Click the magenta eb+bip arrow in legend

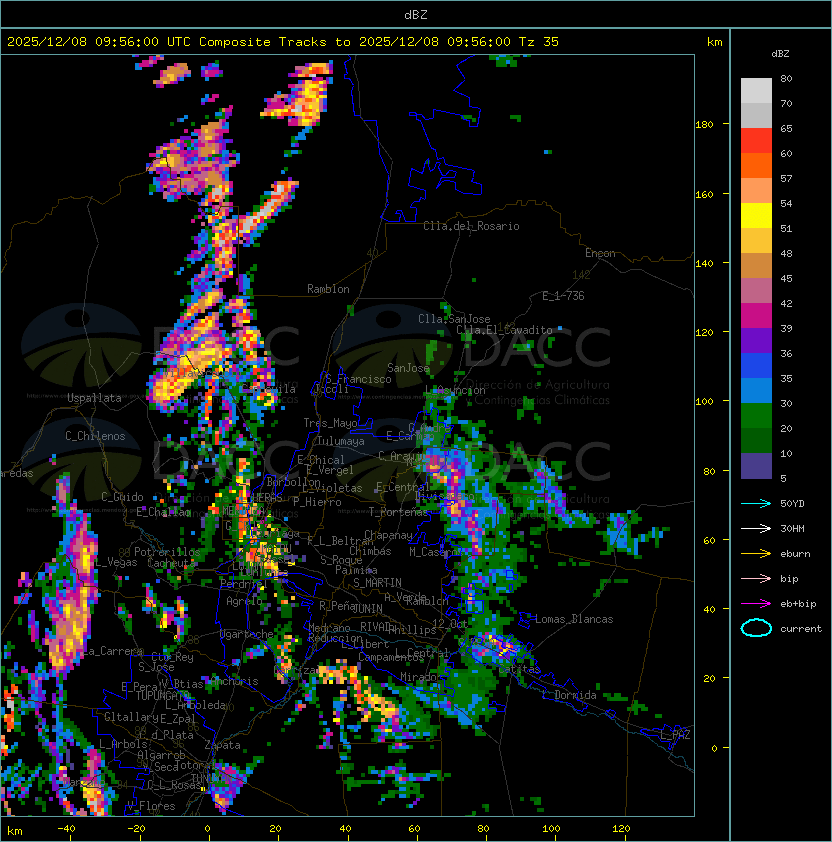756,604
